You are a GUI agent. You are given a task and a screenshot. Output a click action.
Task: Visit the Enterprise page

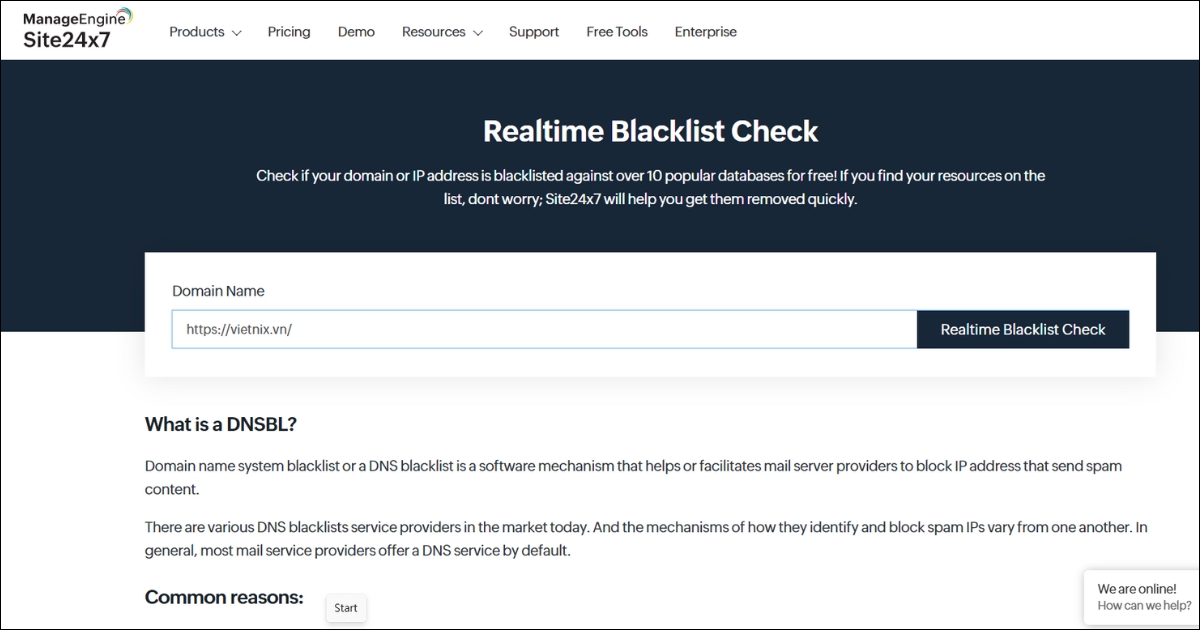705,31
